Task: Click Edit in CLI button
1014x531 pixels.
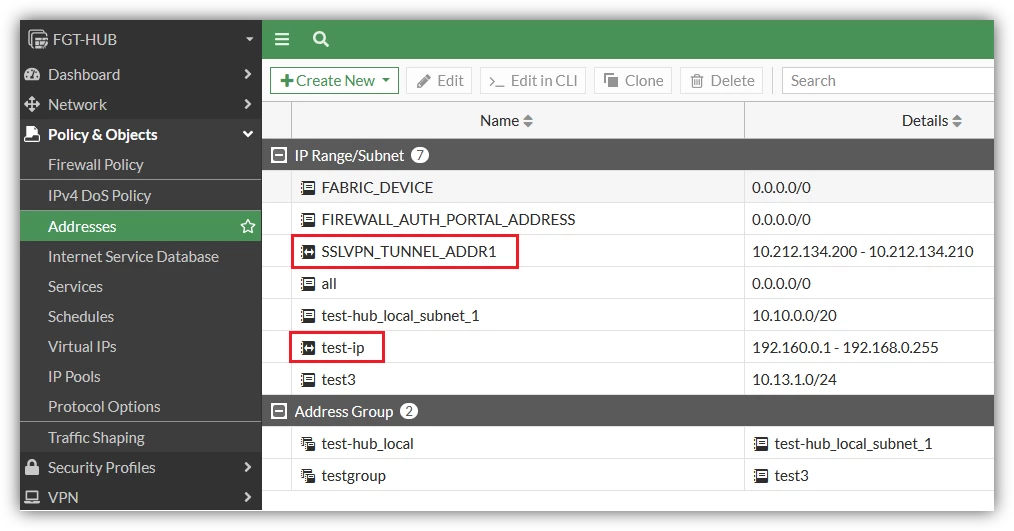Action: (533, 81)
